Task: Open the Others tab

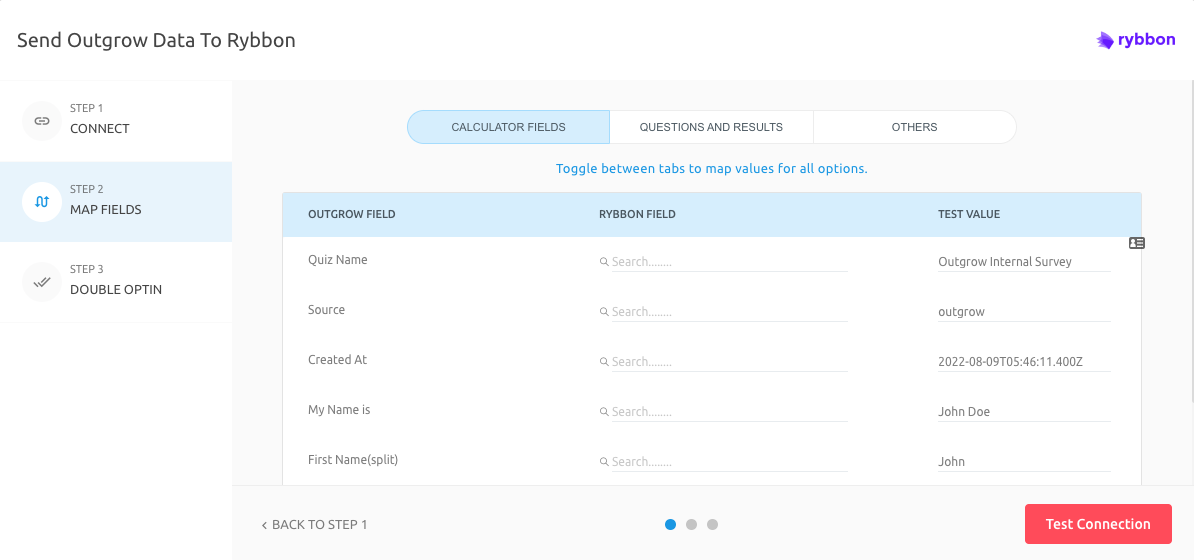Action: pyautogui.click(x=915, y=127)
